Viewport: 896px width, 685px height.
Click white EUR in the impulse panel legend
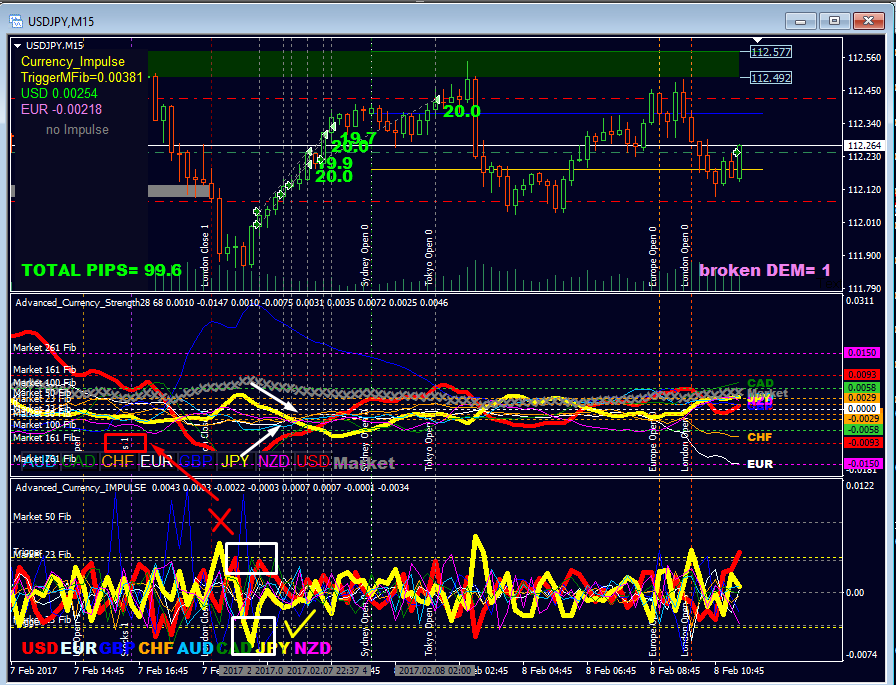79,648
